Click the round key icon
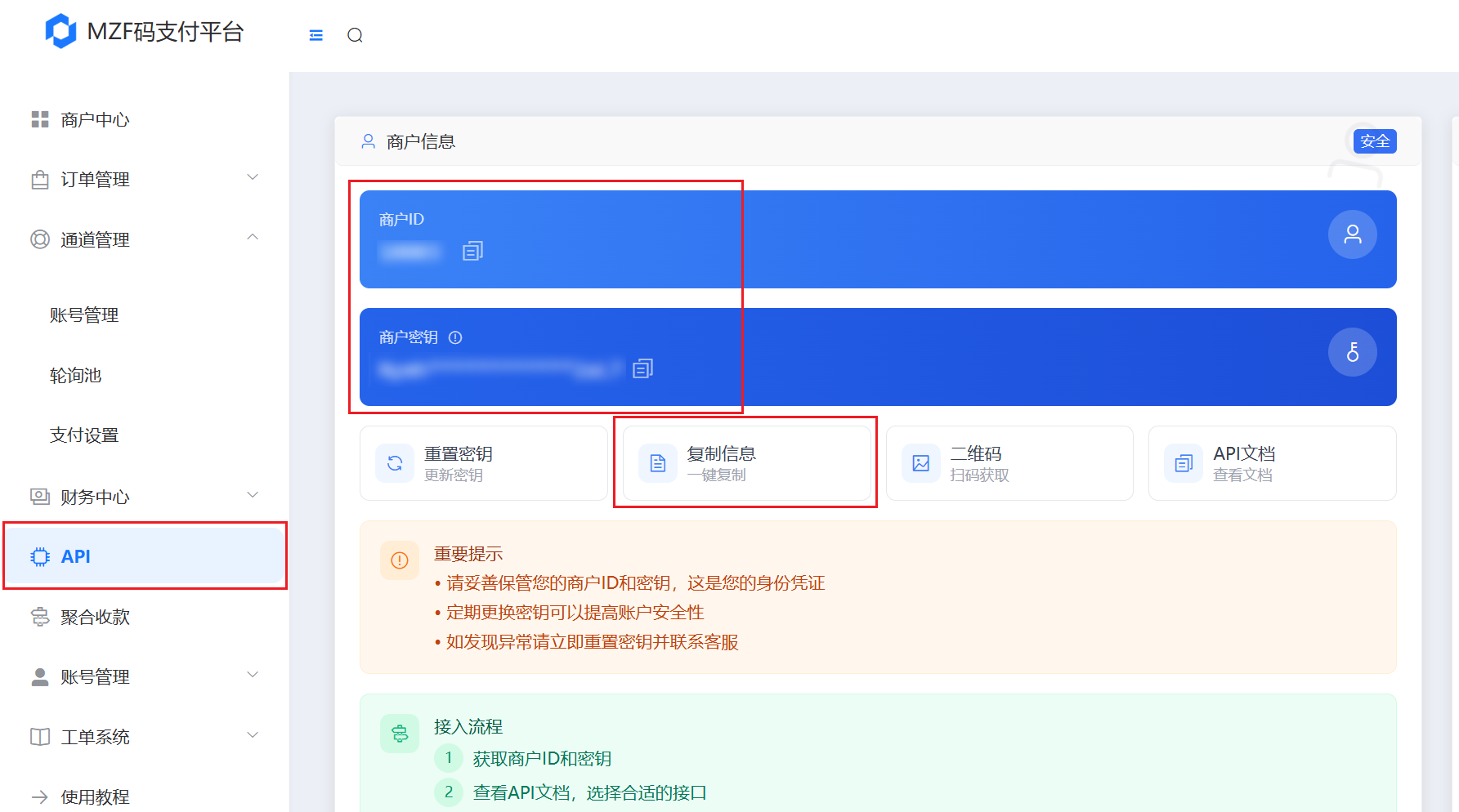 (1353, 352)
